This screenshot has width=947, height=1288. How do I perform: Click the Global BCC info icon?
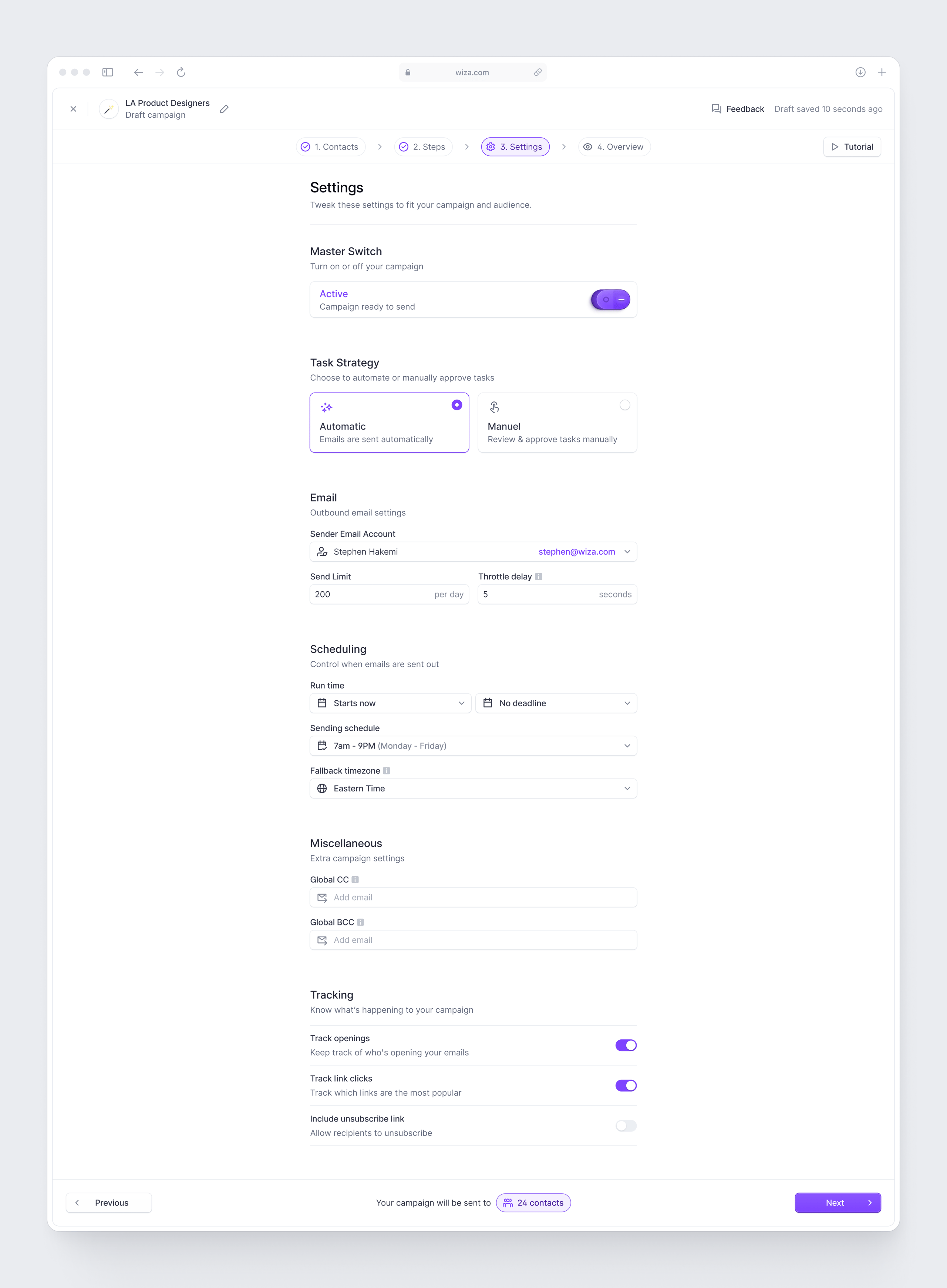(361, 922)
